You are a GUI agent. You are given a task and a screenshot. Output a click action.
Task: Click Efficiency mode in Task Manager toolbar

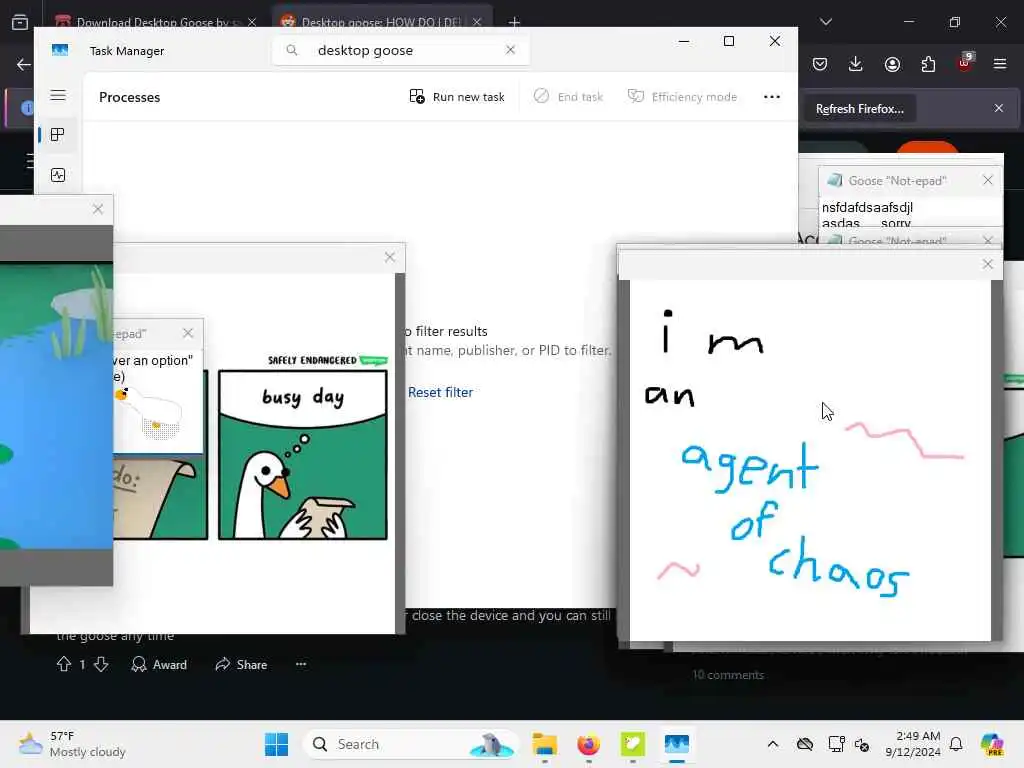pyautogui.click(x=682, y=97)
